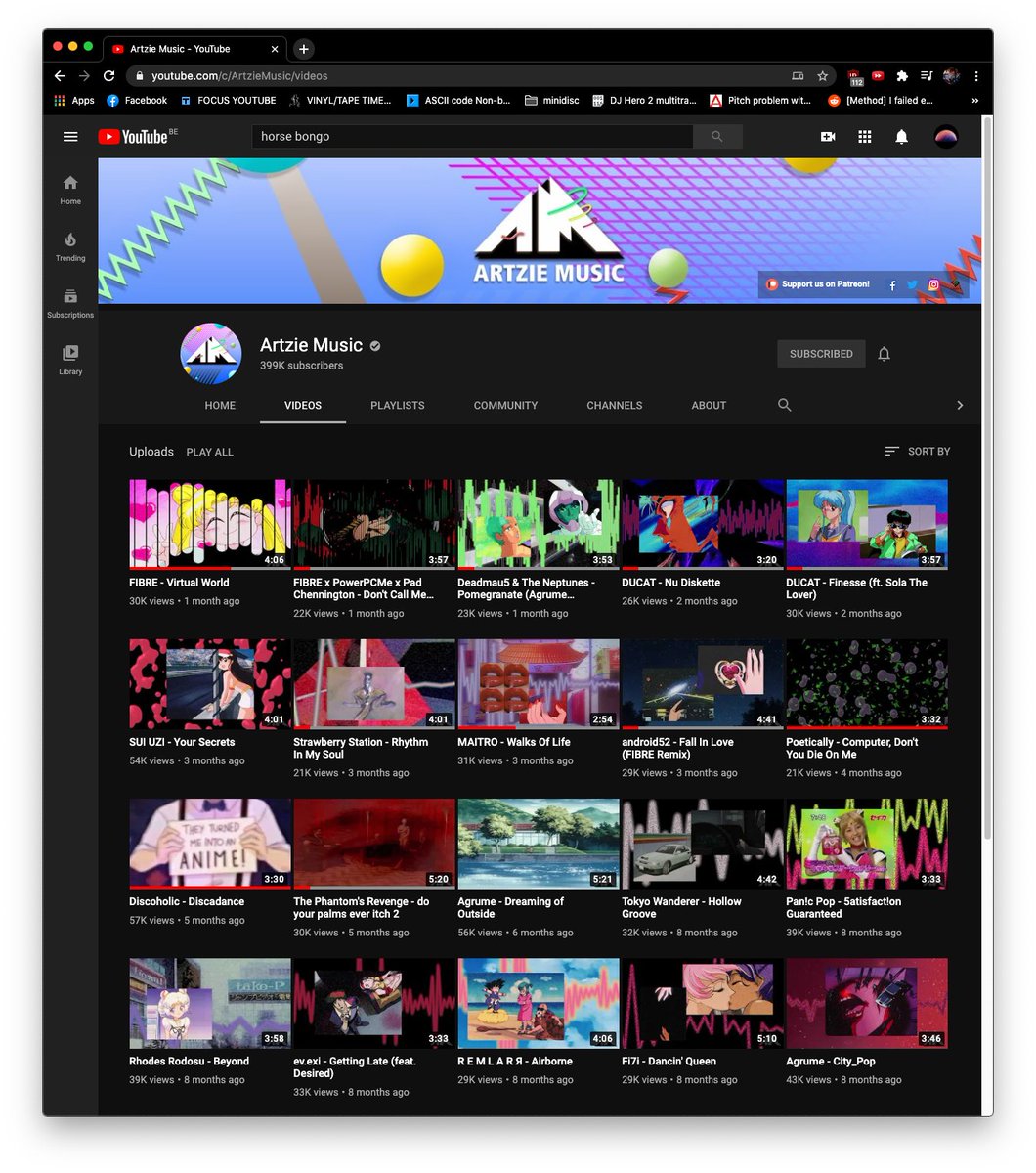The width and height of the screenshot is (1036, 1173).
Task: Open the FIBRE - Virtual World thumbnail
Action: tap(210, 524)
